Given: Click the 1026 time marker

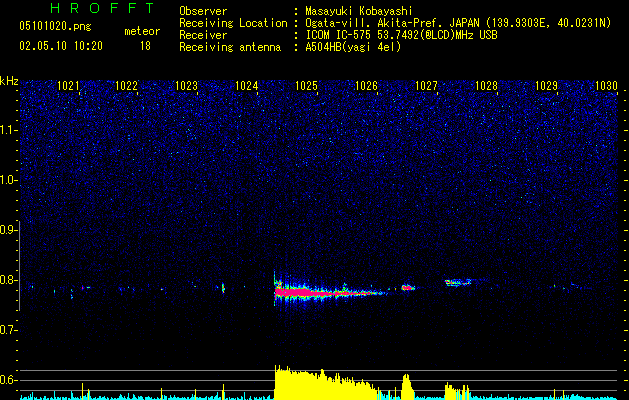Looking at the screenshot, I should click(x=366, y=86).
